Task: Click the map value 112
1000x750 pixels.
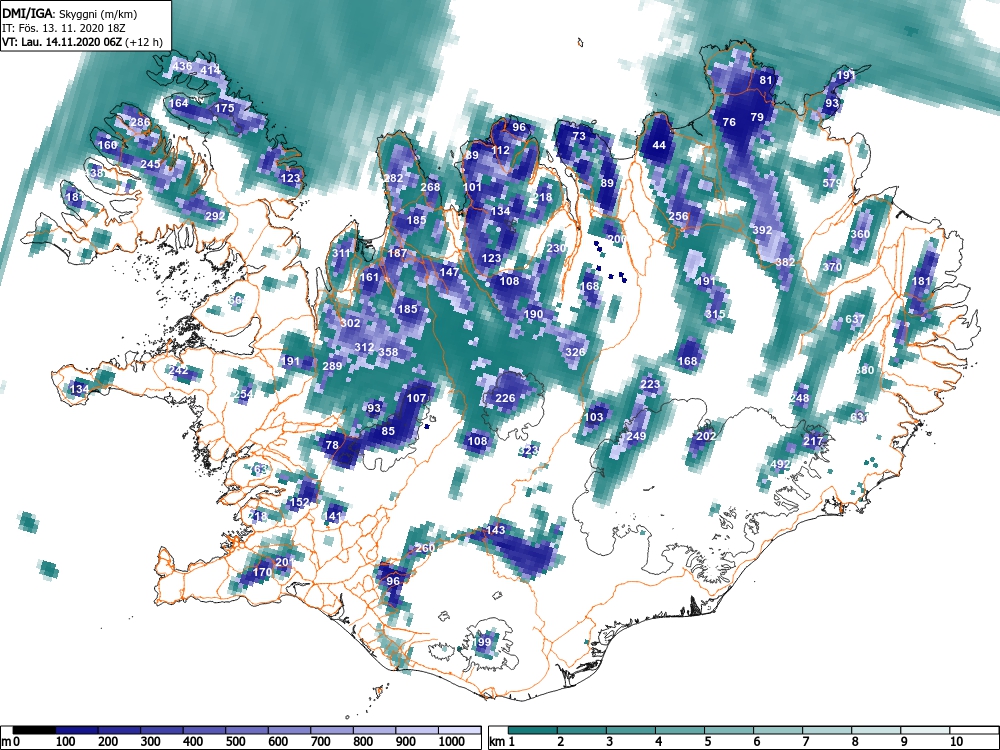Action: (501, 150)
